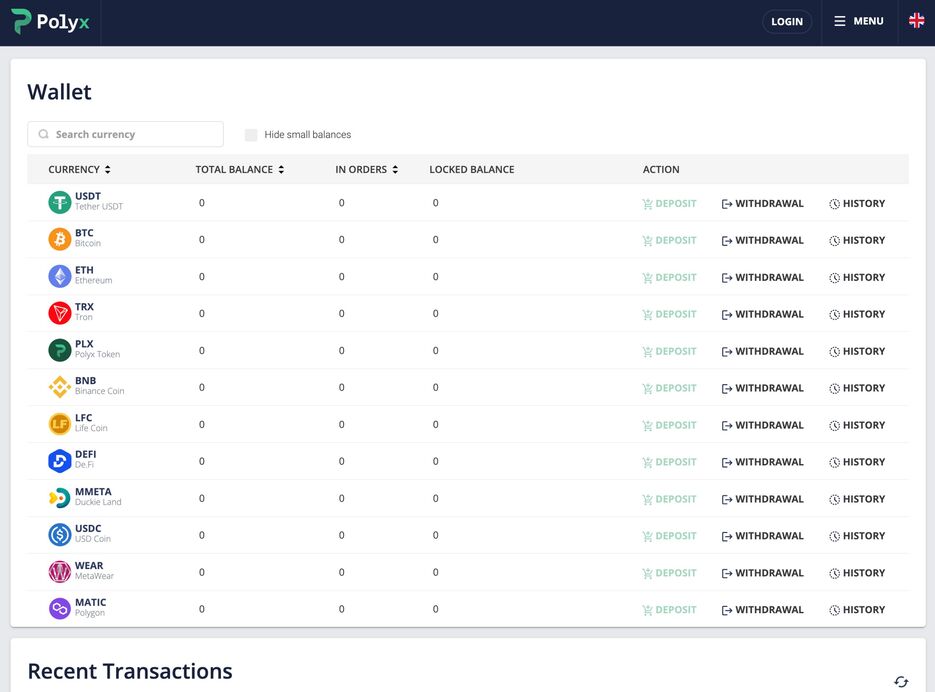Withdraw BTC
Screen dimensions: 935x692
tap(763, 240)
